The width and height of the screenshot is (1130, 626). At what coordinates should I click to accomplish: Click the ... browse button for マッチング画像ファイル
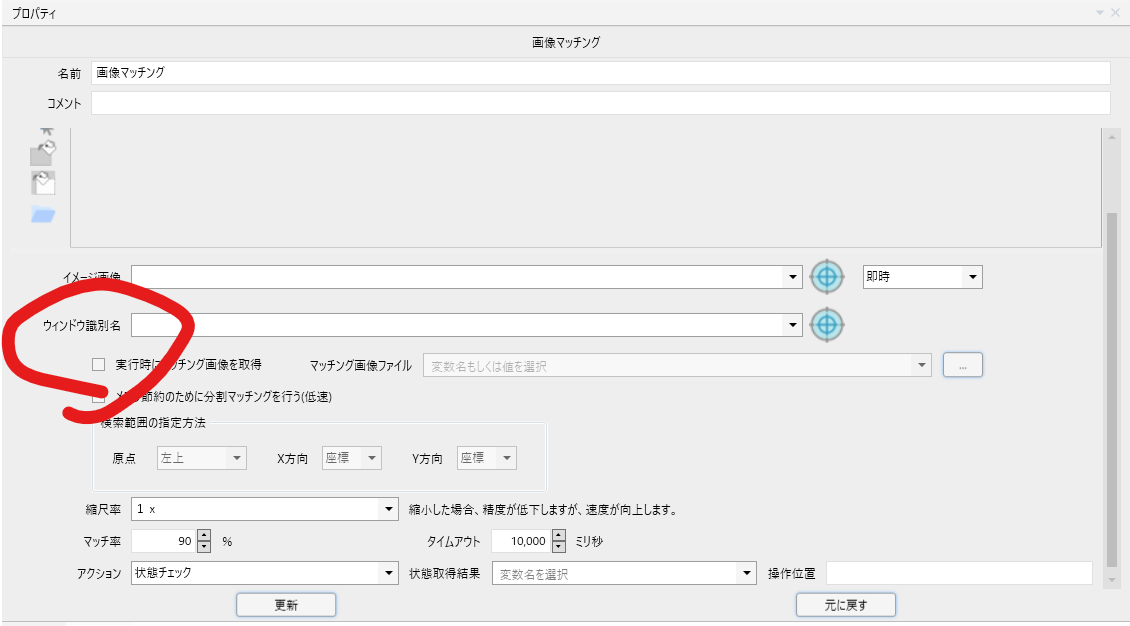(x=962, y=364)
